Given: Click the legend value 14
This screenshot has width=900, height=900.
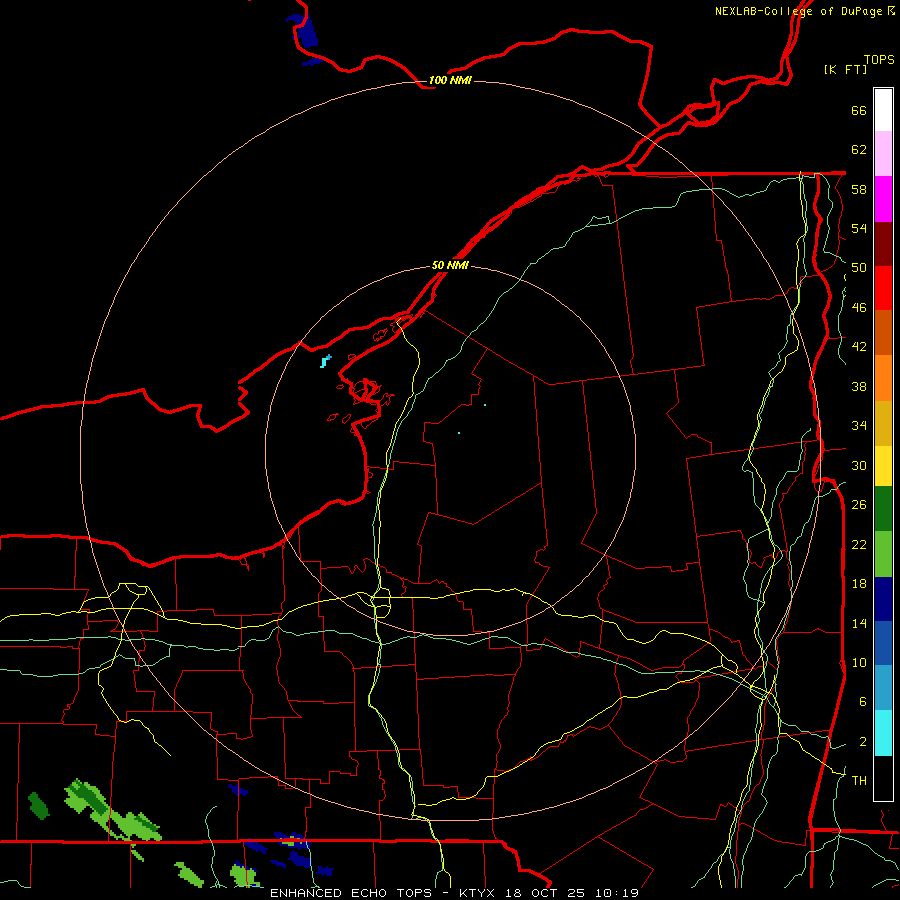Looking at the screenshot, I should (859, 623).
